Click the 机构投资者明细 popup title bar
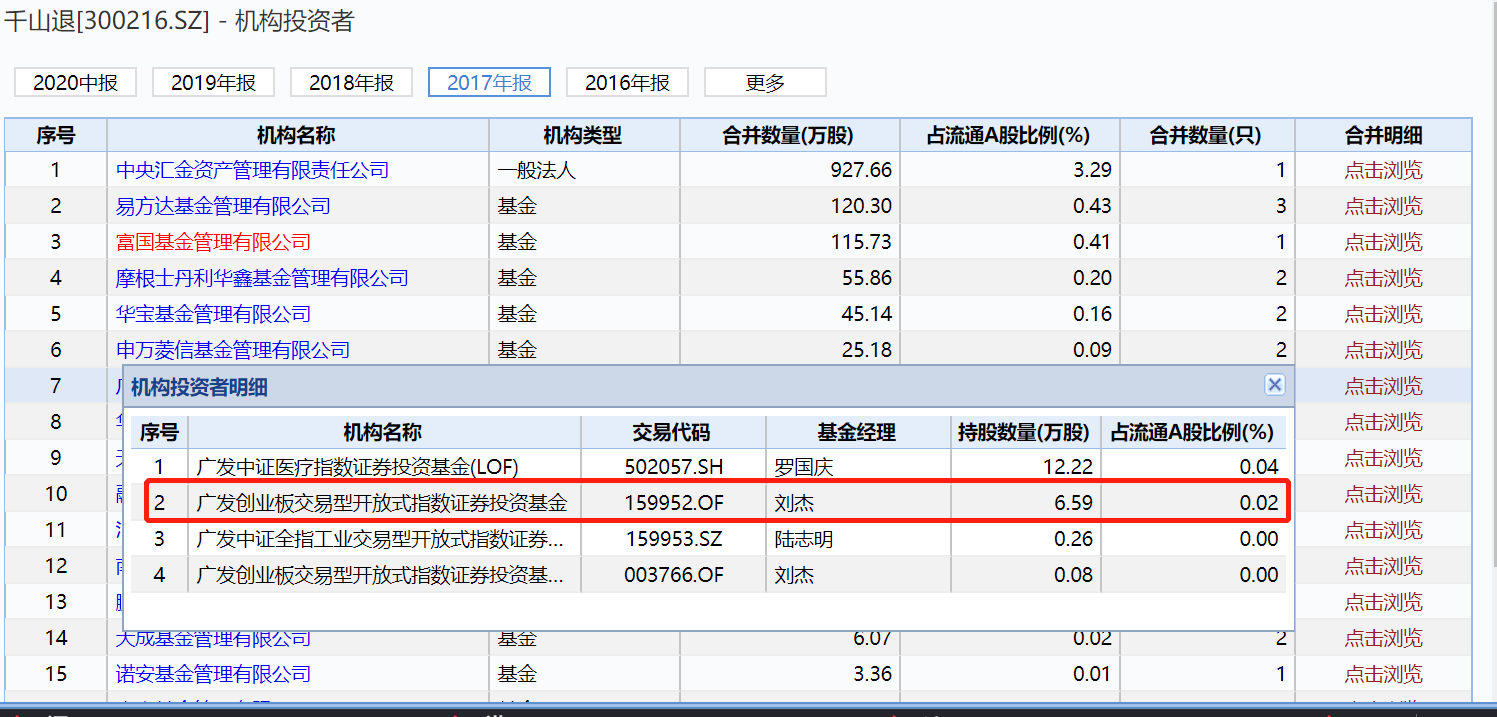This screenshot has height=717, width=1497. tap(708, 386)
